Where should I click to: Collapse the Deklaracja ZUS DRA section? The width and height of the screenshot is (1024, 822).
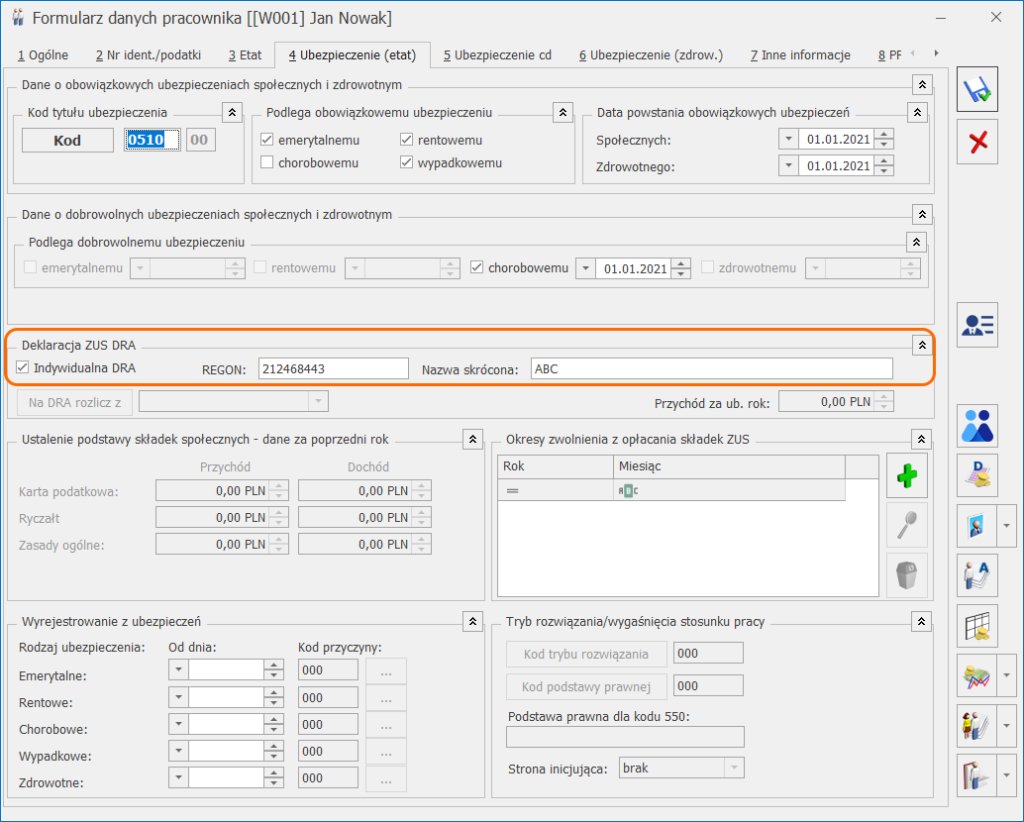(920, 343)
